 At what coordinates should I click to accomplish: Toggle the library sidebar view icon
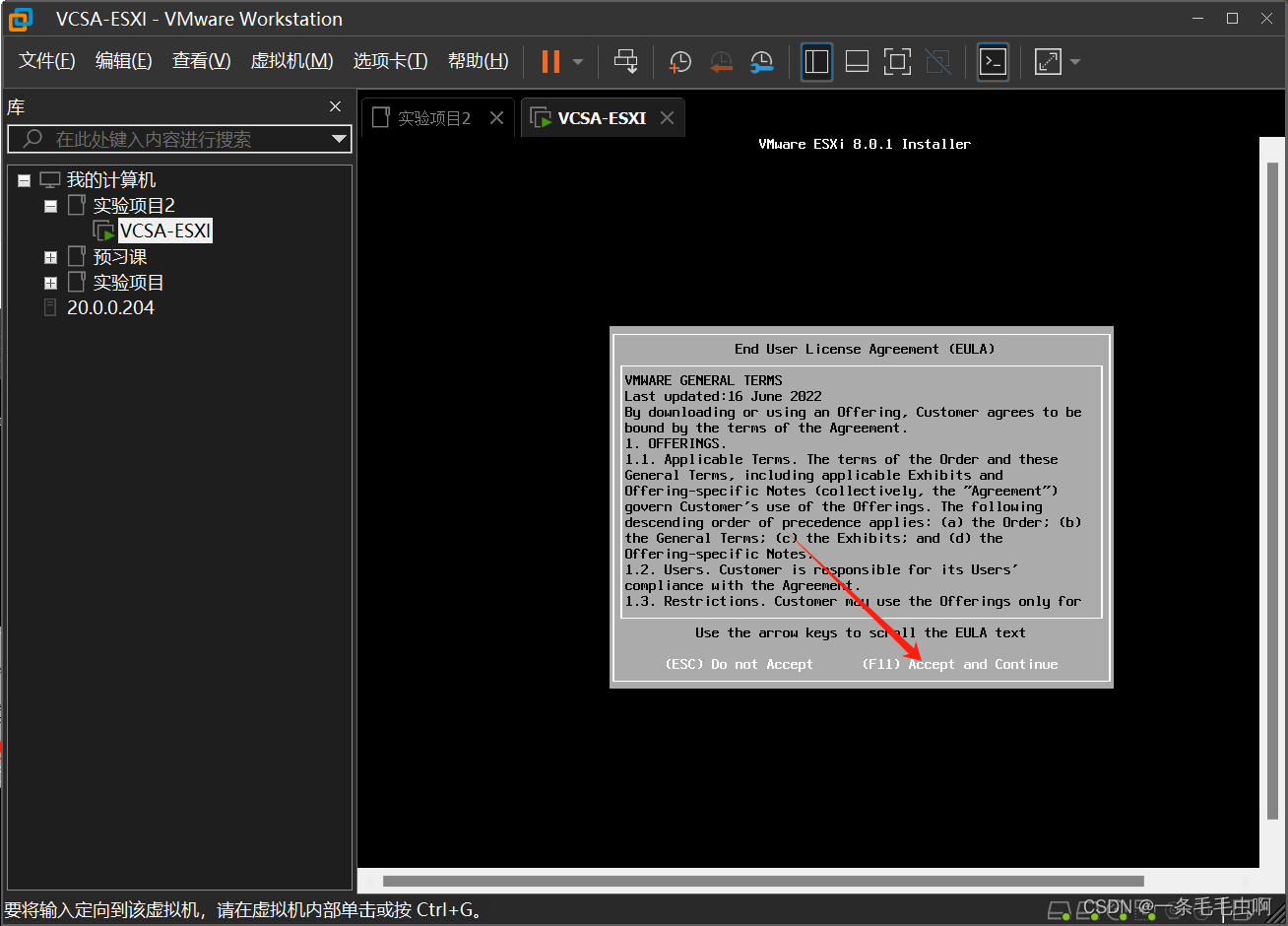(816, 62)
